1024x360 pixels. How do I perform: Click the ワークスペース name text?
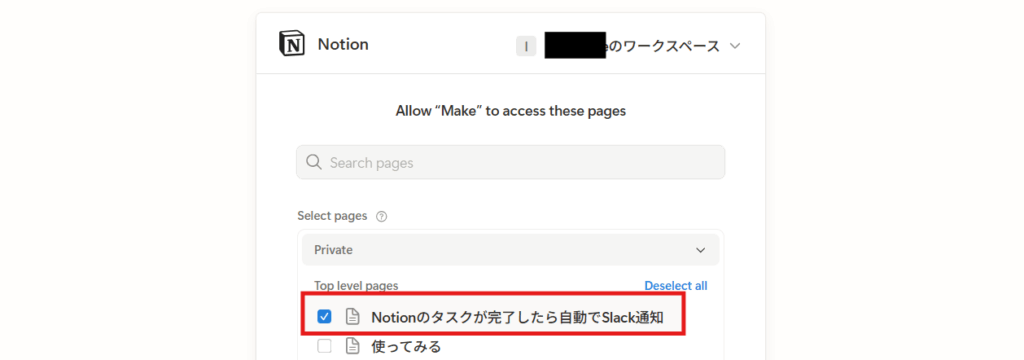(664, 46)
